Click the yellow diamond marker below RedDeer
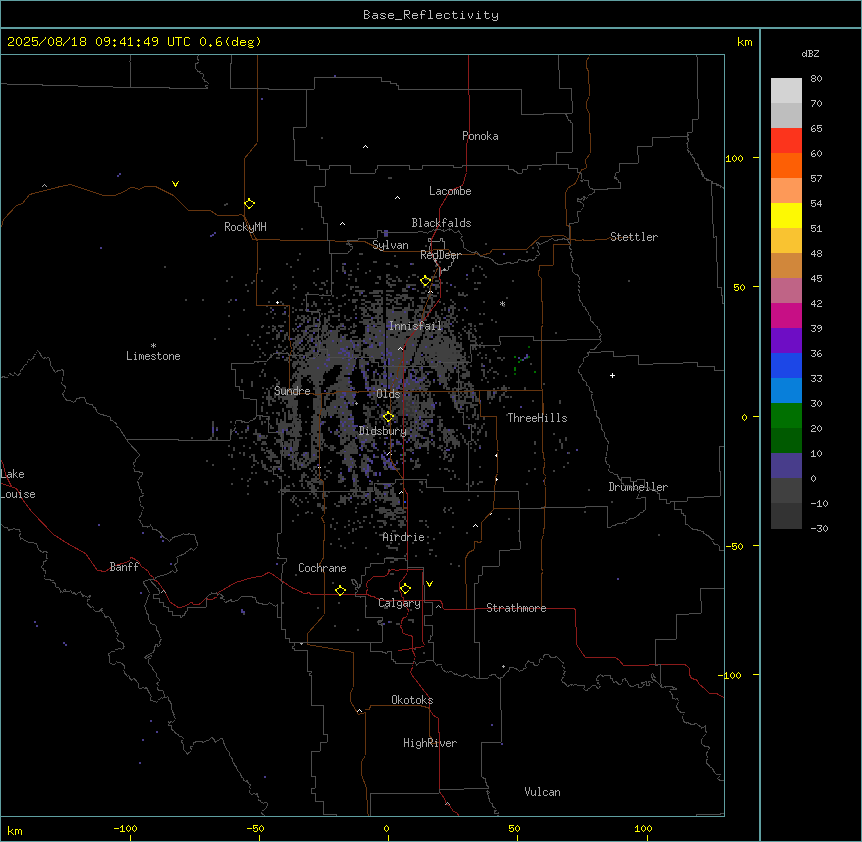 [x=426, y=281]
